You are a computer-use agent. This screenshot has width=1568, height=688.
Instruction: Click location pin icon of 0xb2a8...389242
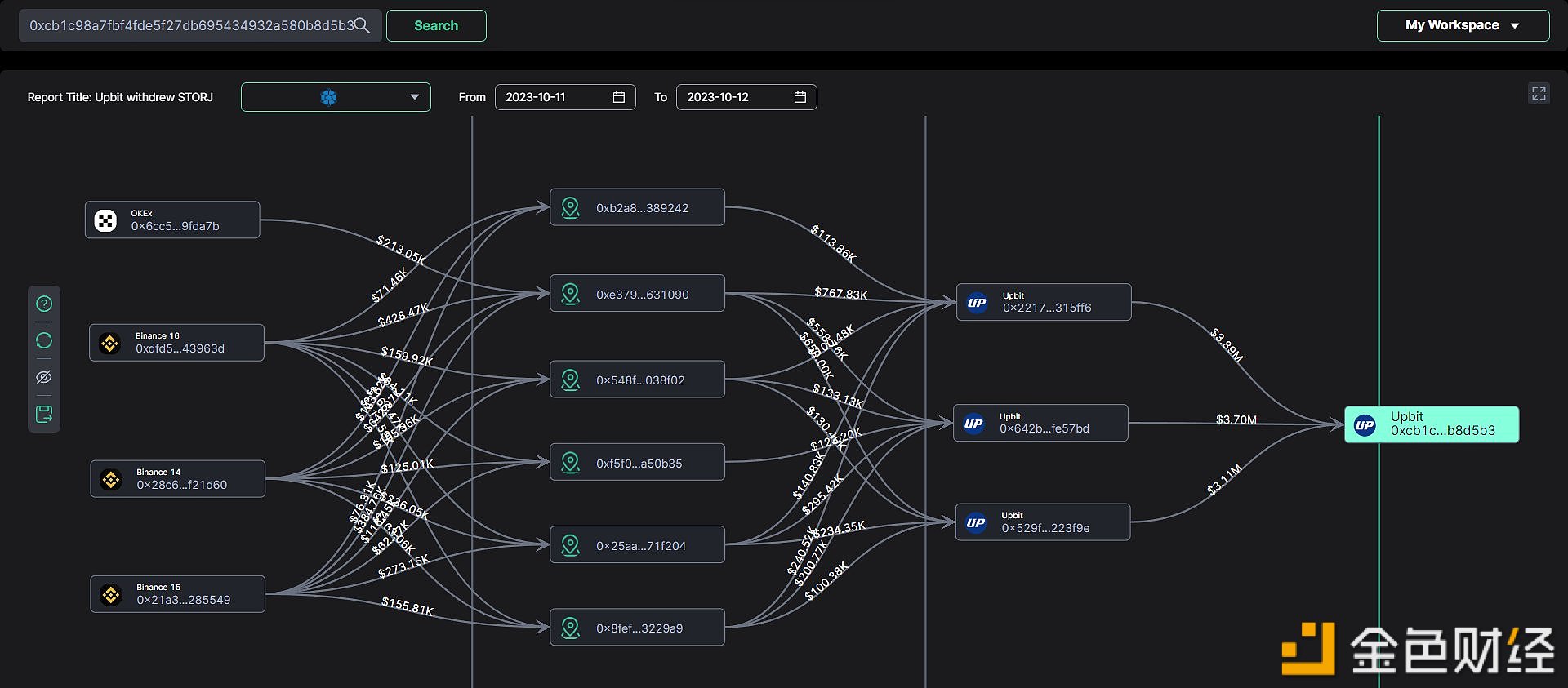point(571,208)
